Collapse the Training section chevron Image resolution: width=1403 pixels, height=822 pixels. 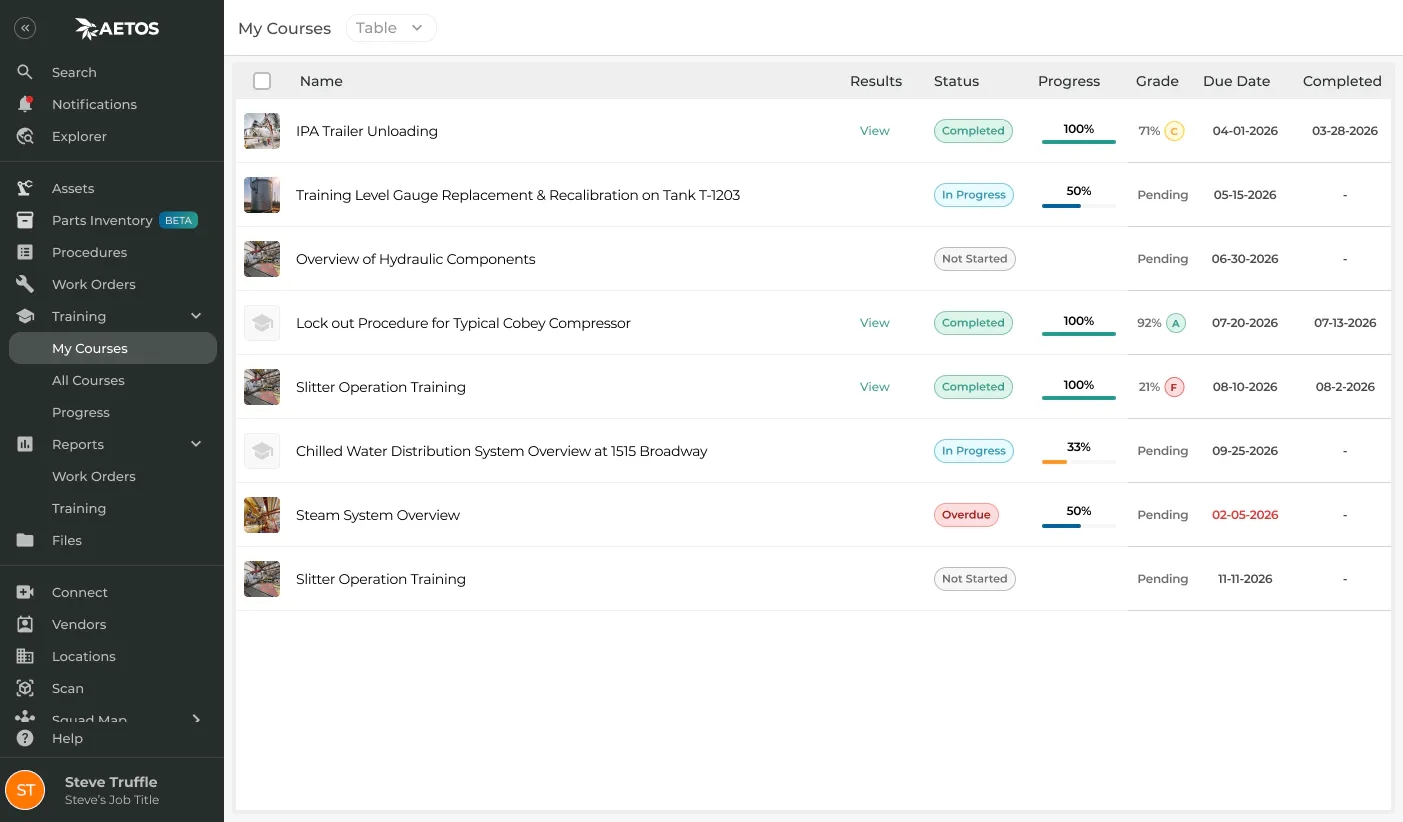[196, 316]
